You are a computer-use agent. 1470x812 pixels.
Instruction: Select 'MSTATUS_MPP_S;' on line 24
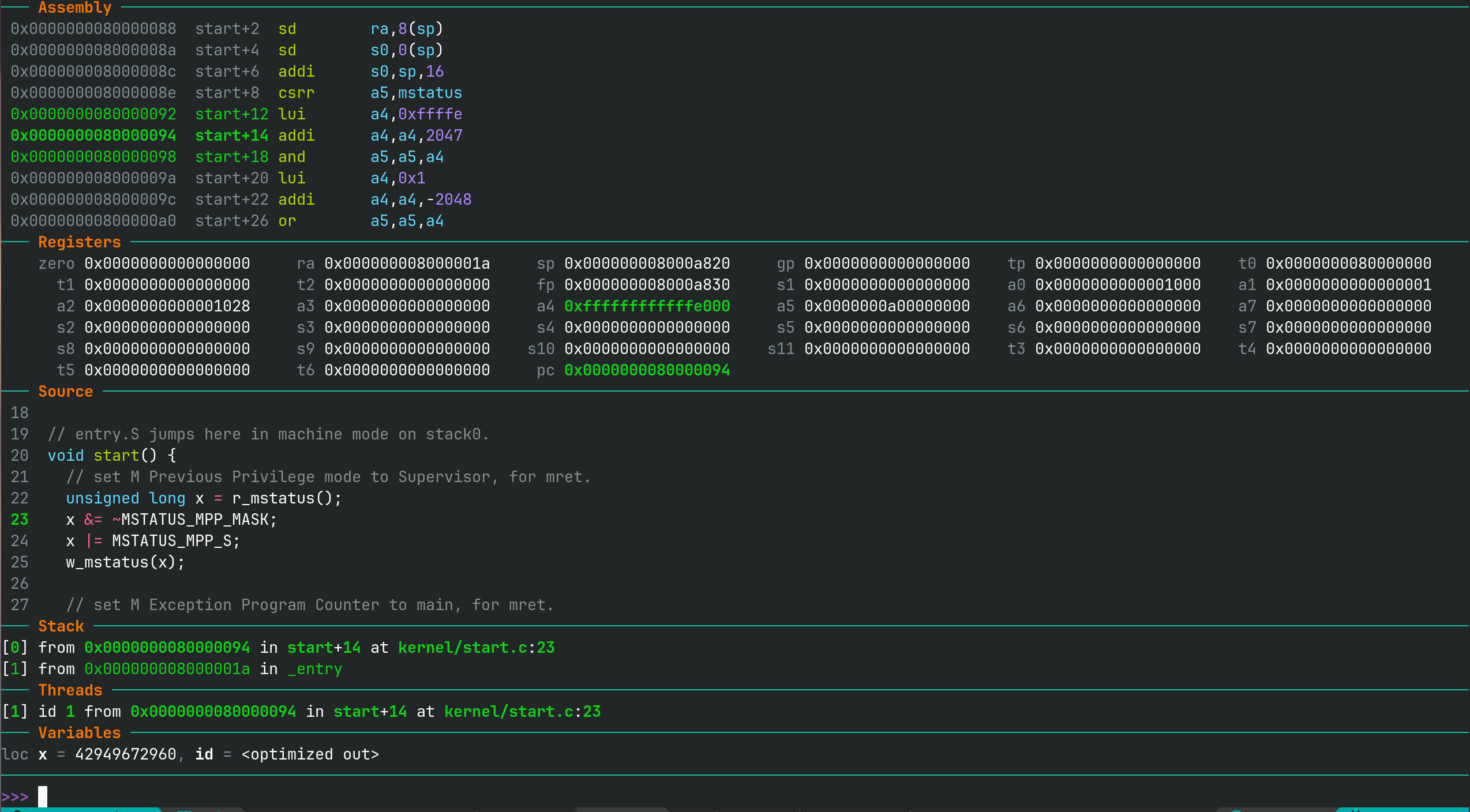(177, 541)
